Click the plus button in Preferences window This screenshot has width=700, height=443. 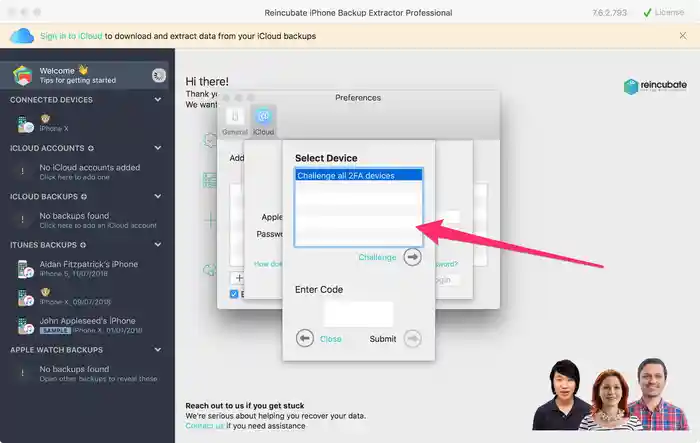[x=239, y=278]
